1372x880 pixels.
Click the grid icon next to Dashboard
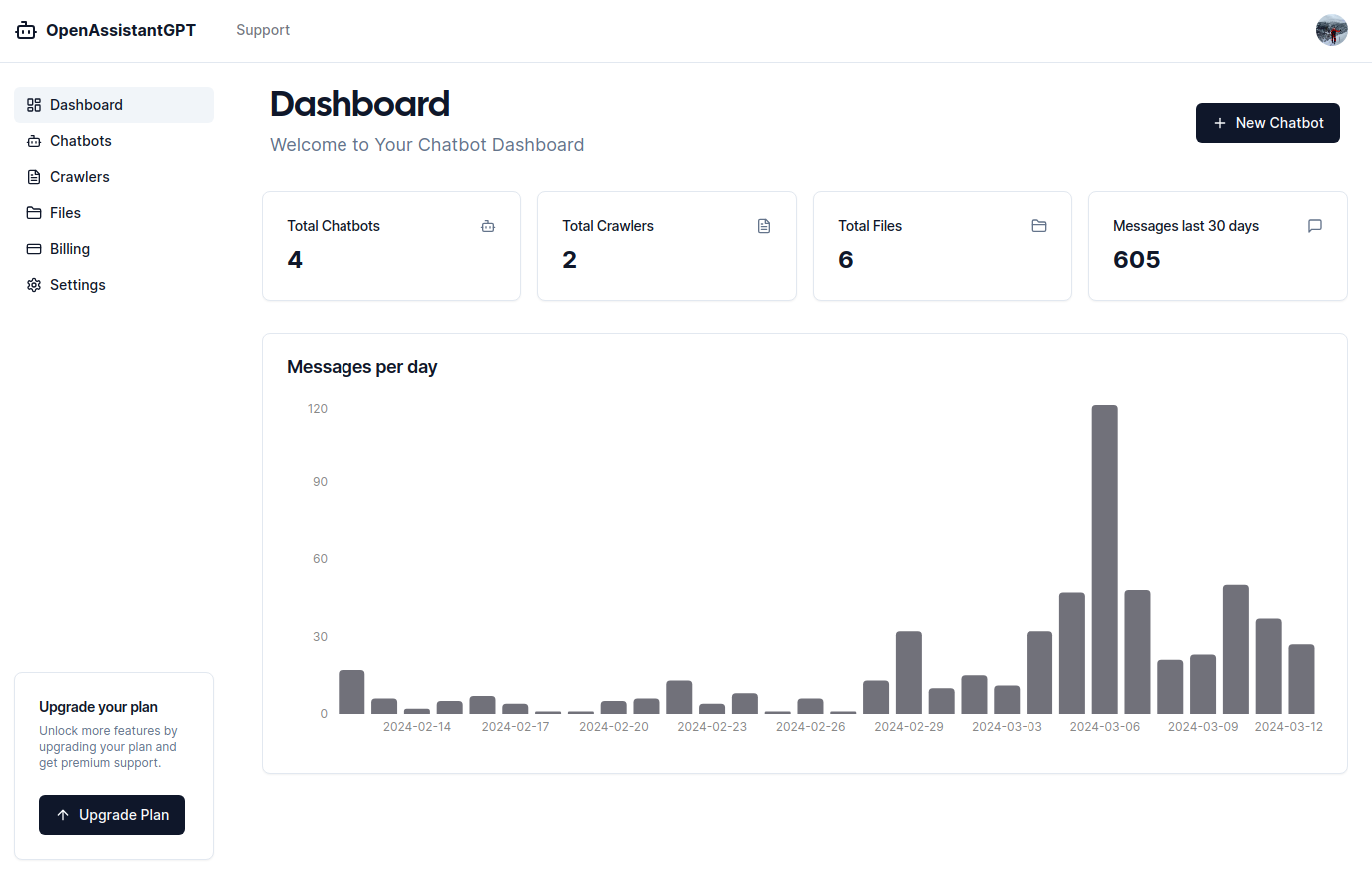[x=33, y=104]
